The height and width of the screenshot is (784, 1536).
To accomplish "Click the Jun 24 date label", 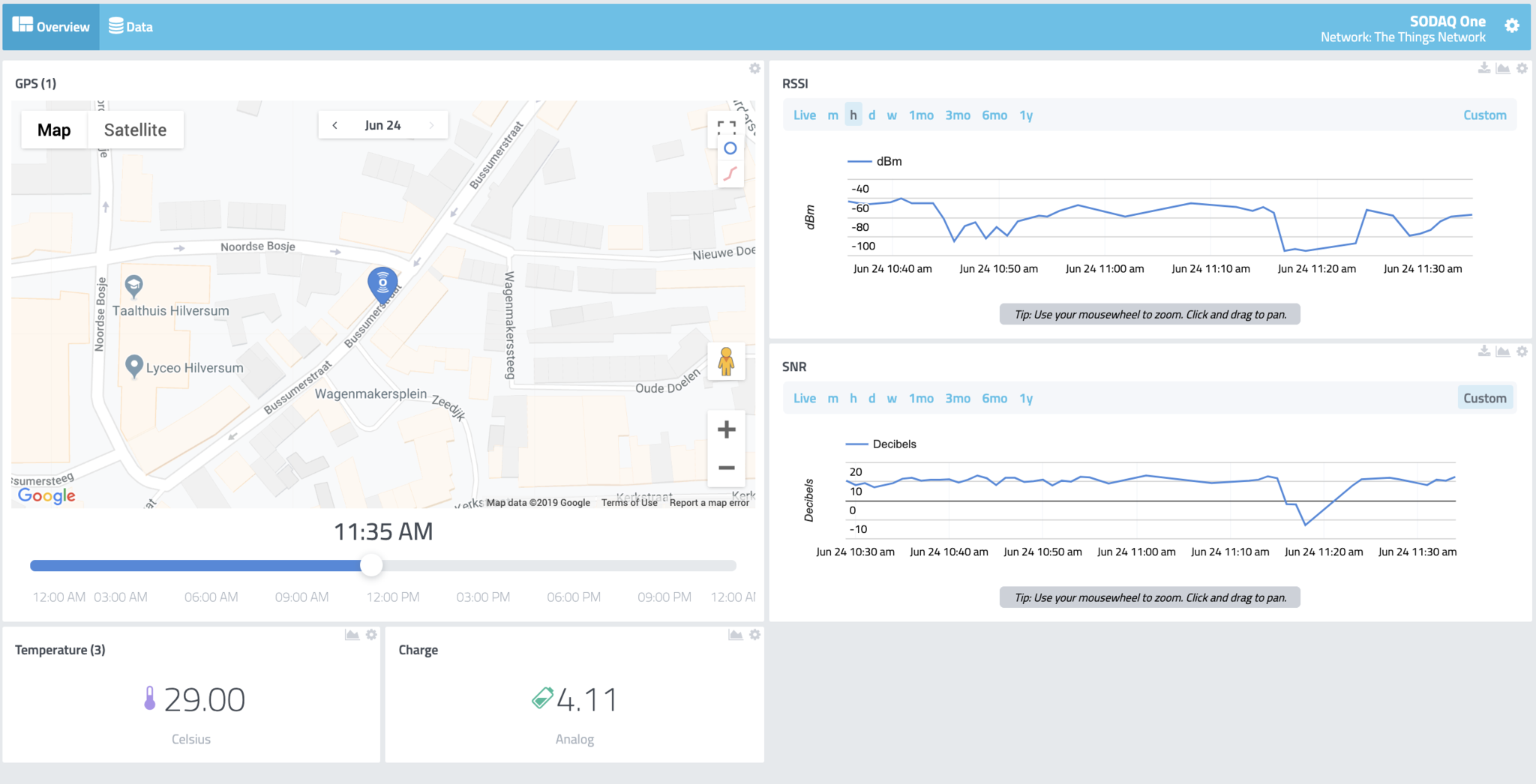I will (382, 125).
